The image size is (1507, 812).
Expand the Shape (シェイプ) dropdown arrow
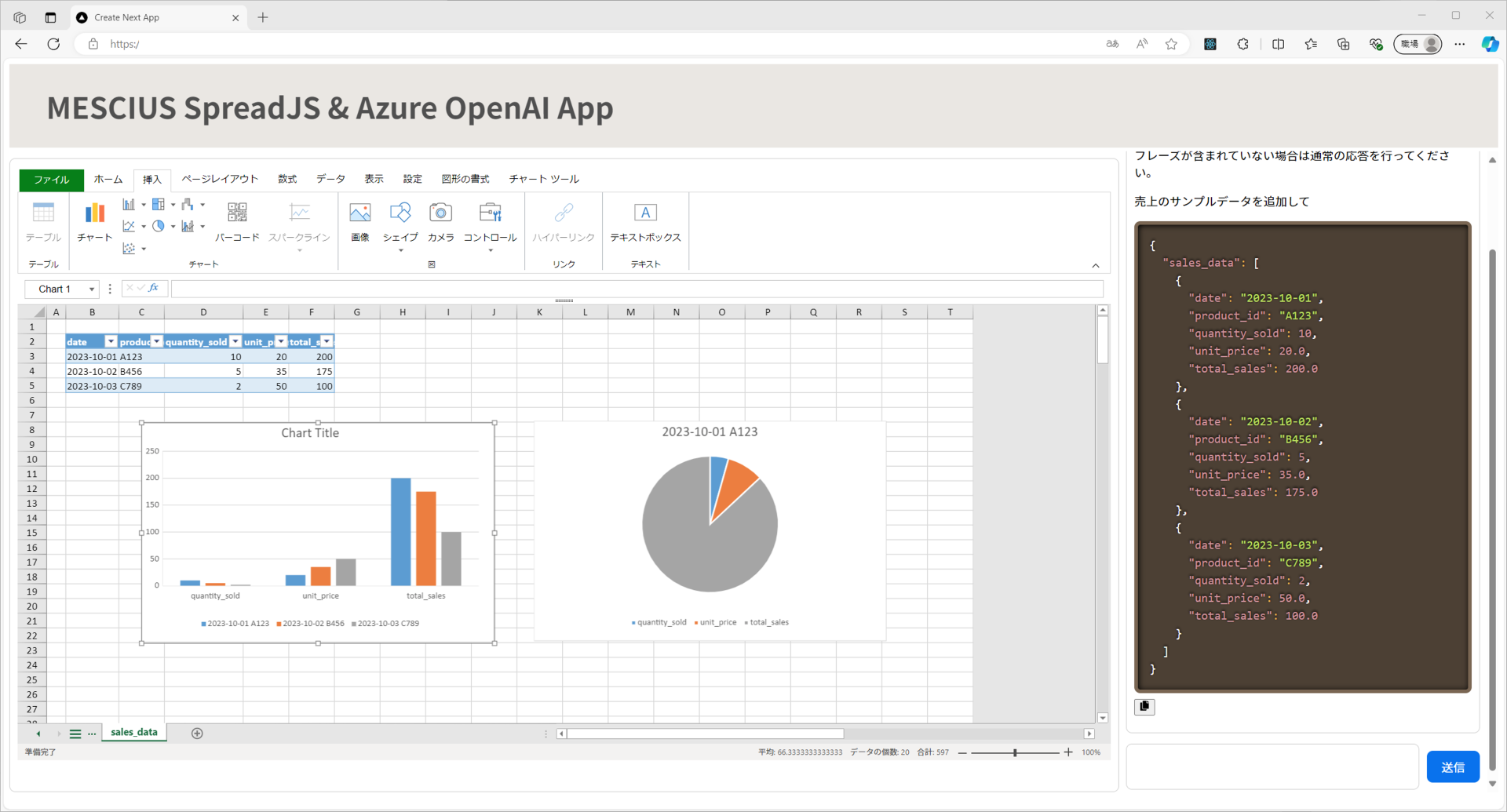[400, 251]
